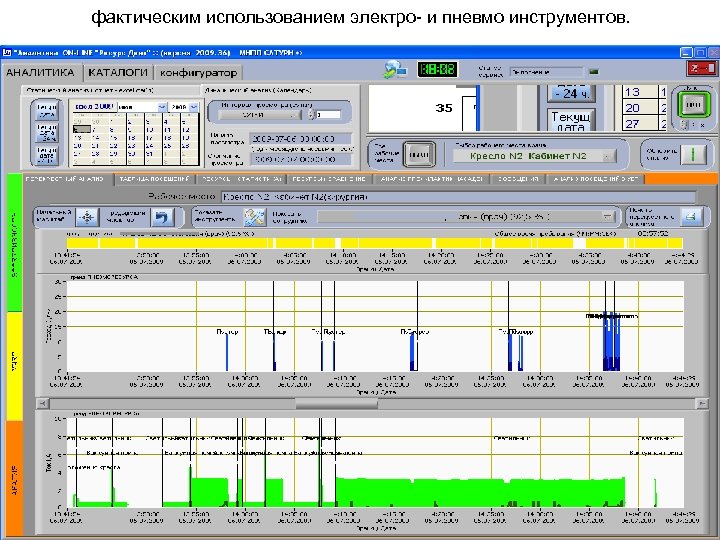Open the viewing interval dropdown
This screenshot has width=720, height=540.
click(259, 115)
